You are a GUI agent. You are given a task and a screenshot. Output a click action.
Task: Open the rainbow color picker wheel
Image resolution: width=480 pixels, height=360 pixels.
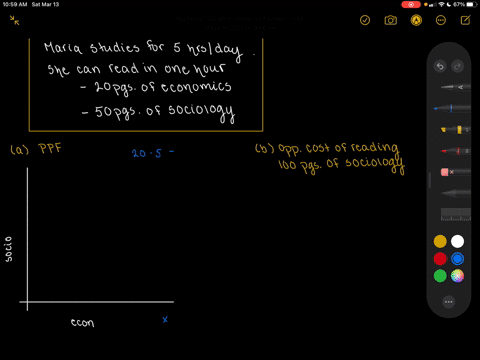tap(457, 276)
